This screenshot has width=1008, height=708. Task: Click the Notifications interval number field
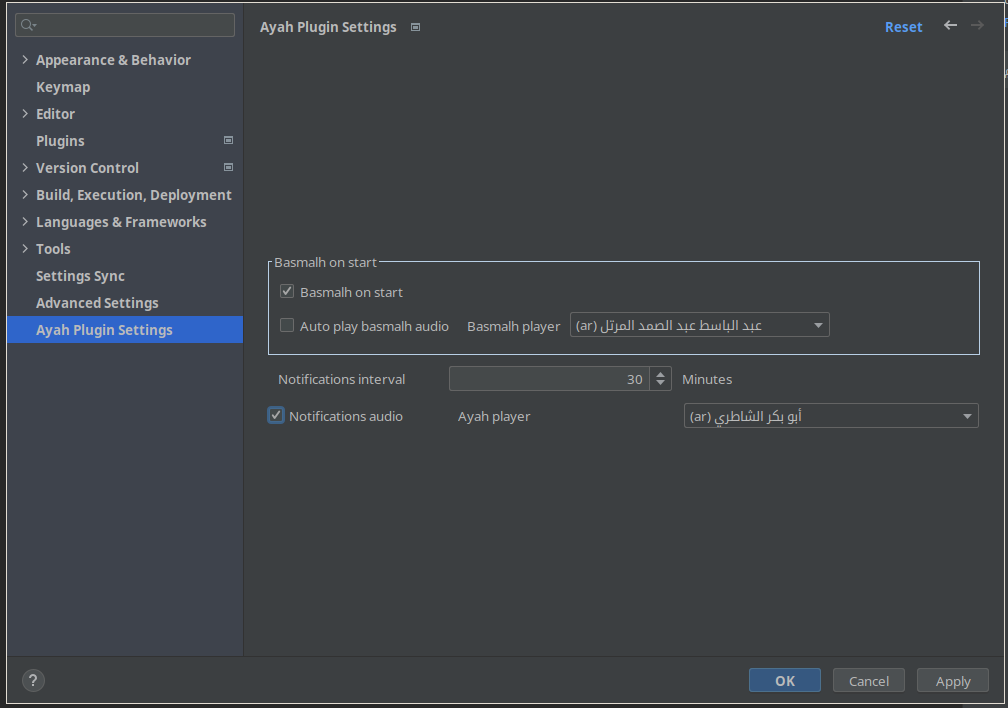click(x=549, y=379)
